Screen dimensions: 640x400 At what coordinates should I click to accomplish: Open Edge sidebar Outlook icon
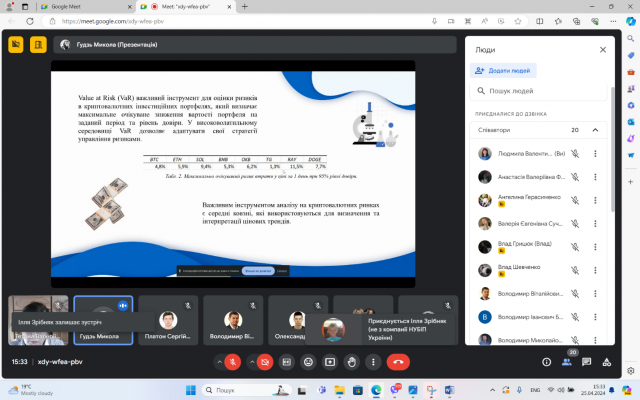[631, 122]
